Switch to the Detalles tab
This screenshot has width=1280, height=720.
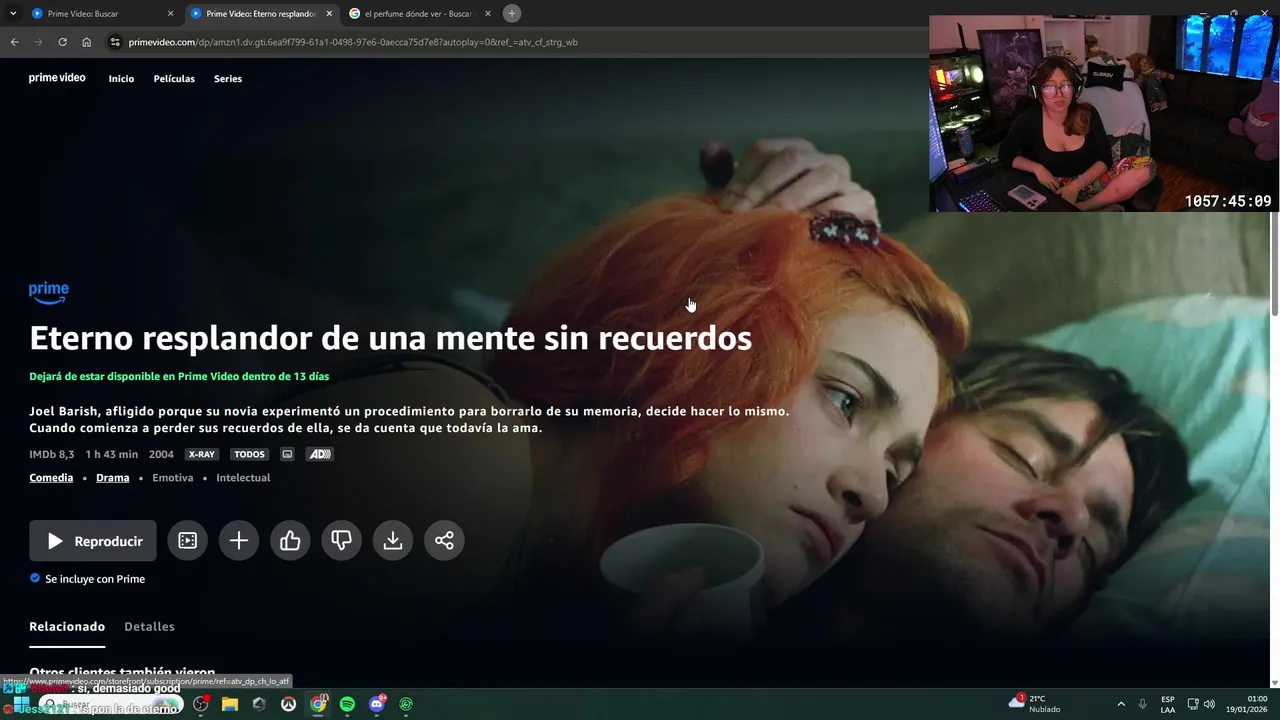(x=149, y=627)
